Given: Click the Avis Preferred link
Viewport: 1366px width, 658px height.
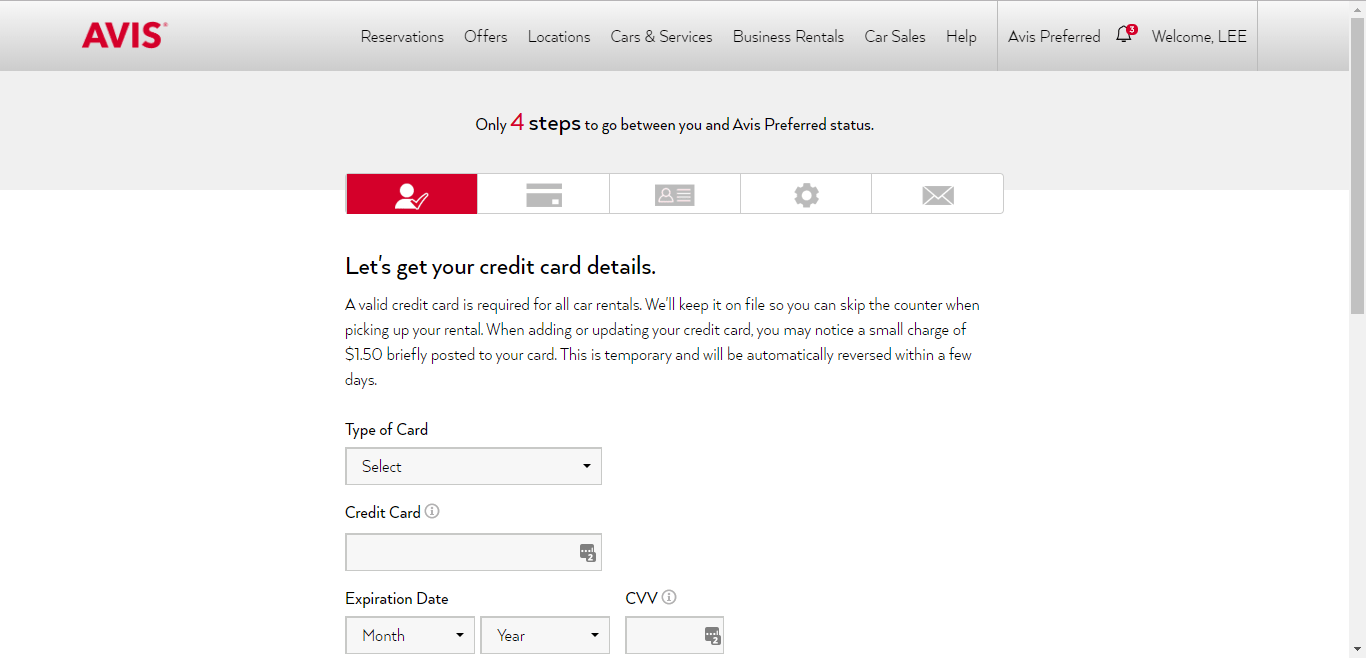Looking at the screenshot, I should [1054, 36].
